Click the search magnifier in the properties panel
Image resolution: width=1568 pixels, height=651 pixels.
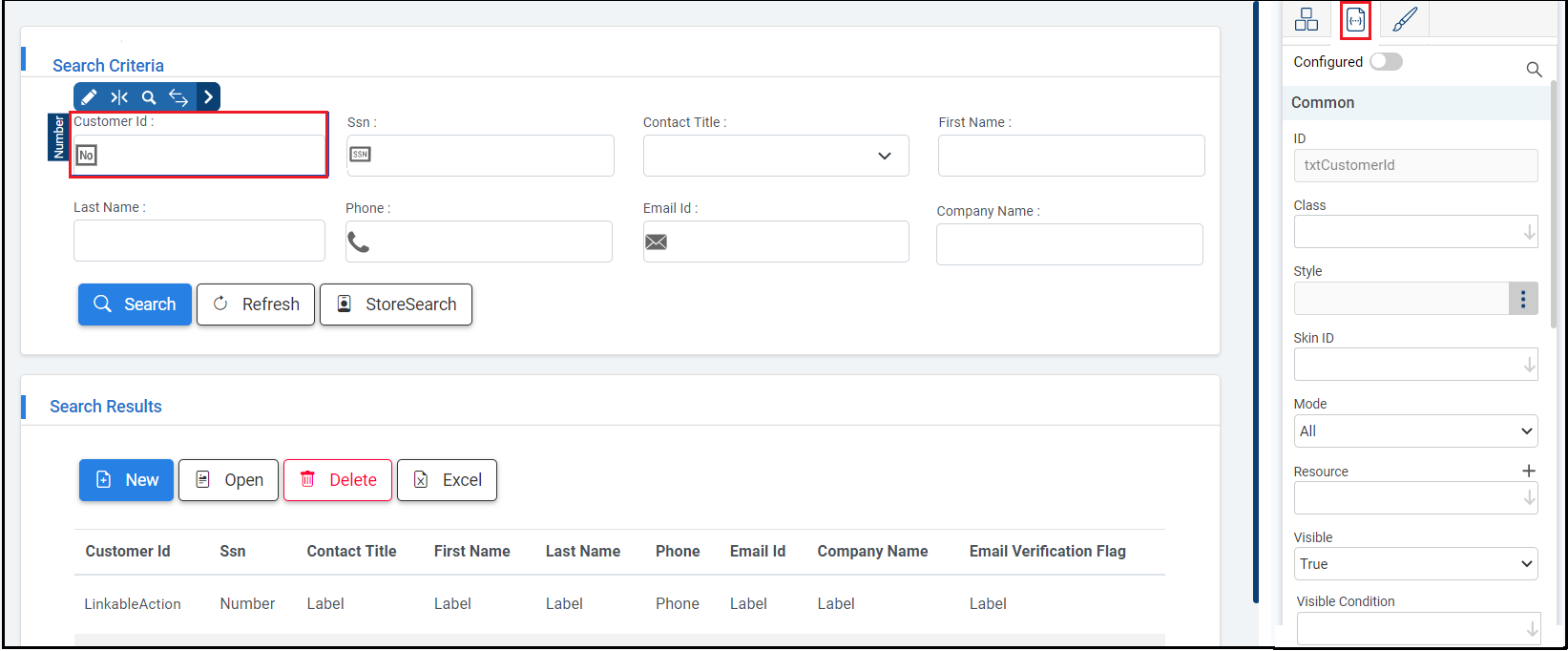1534,70
